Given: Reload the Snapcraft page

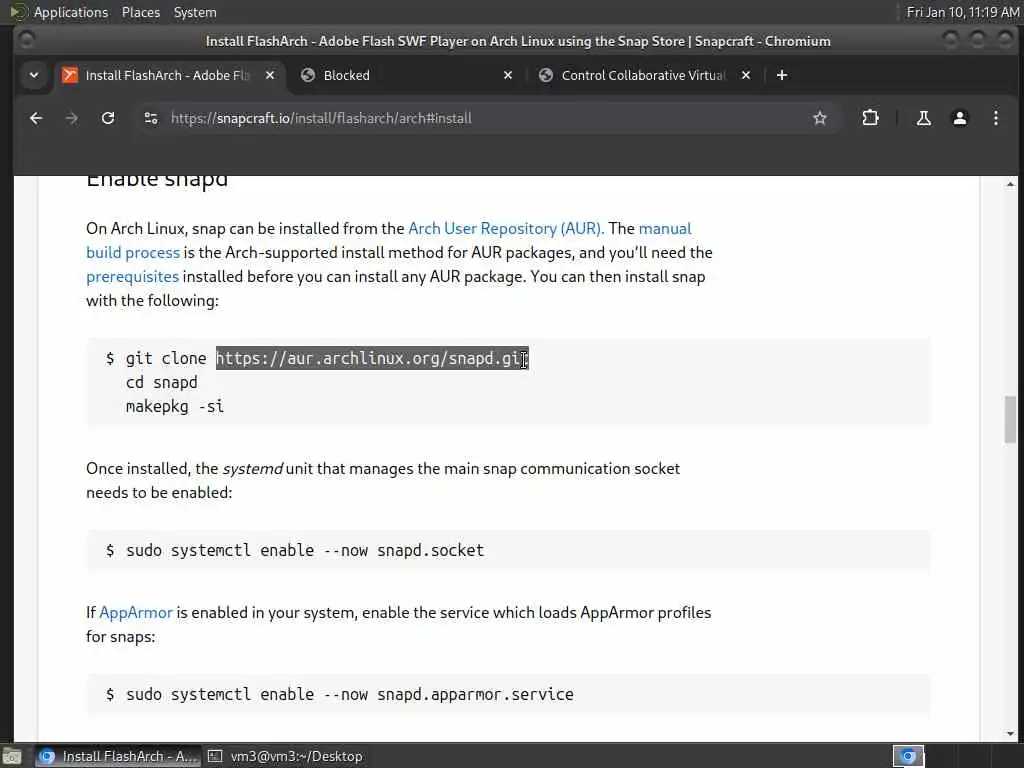Looking at the screenshot, I should pyautogui.click(x=108, y=118).
